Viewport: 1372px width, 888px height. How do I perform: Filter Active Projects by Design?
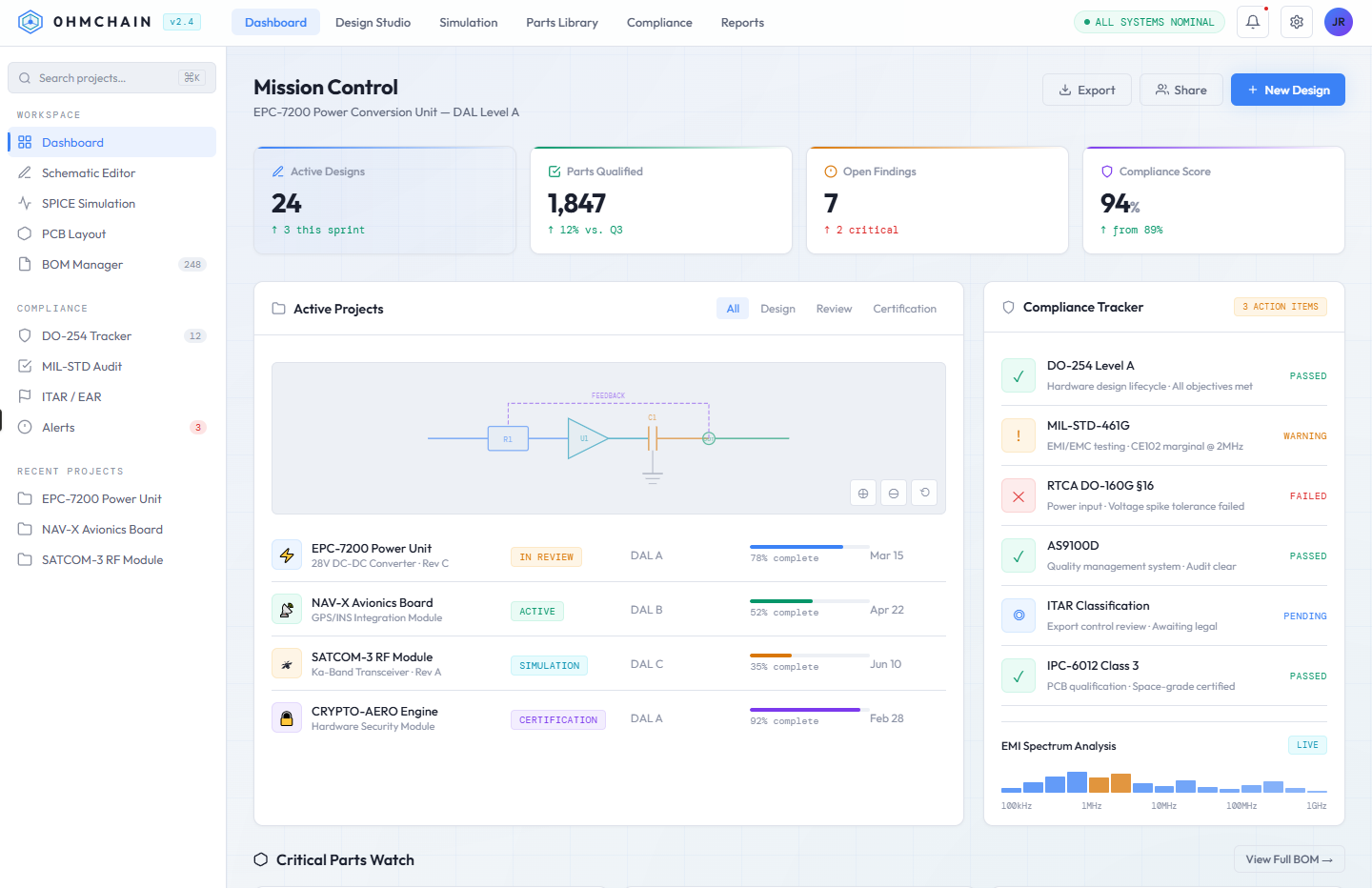[x=777, y=309]
